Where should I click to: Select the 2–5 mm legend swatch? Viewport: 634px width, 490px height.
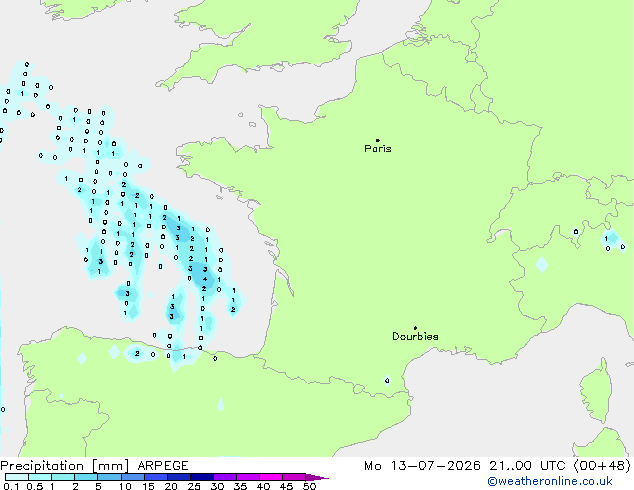pyautogui.click(x=86, y=477)
